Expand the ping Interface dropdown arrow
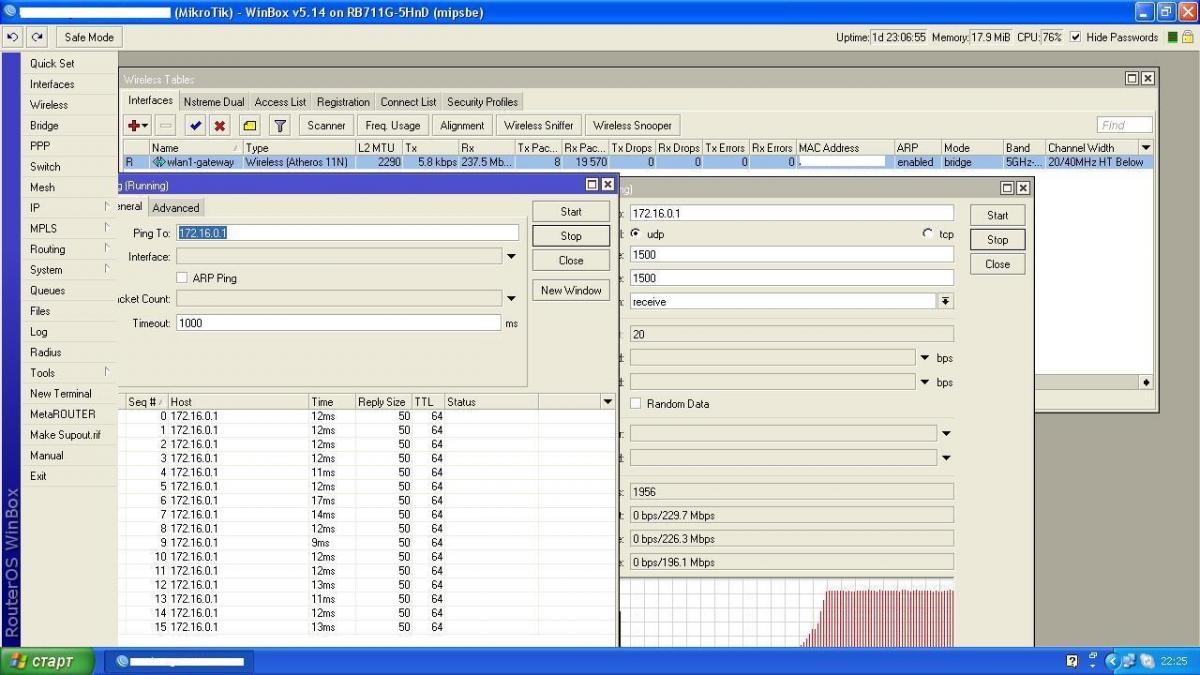The width and height of the screenshot is (1200, 675). tap(511, 257)
